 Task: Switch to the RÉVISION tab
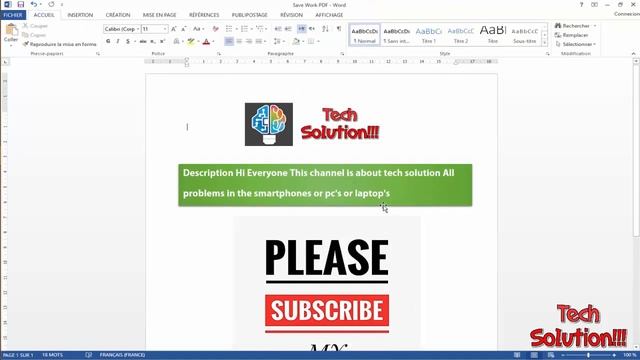pyautogui.click(x=291, y=15)
